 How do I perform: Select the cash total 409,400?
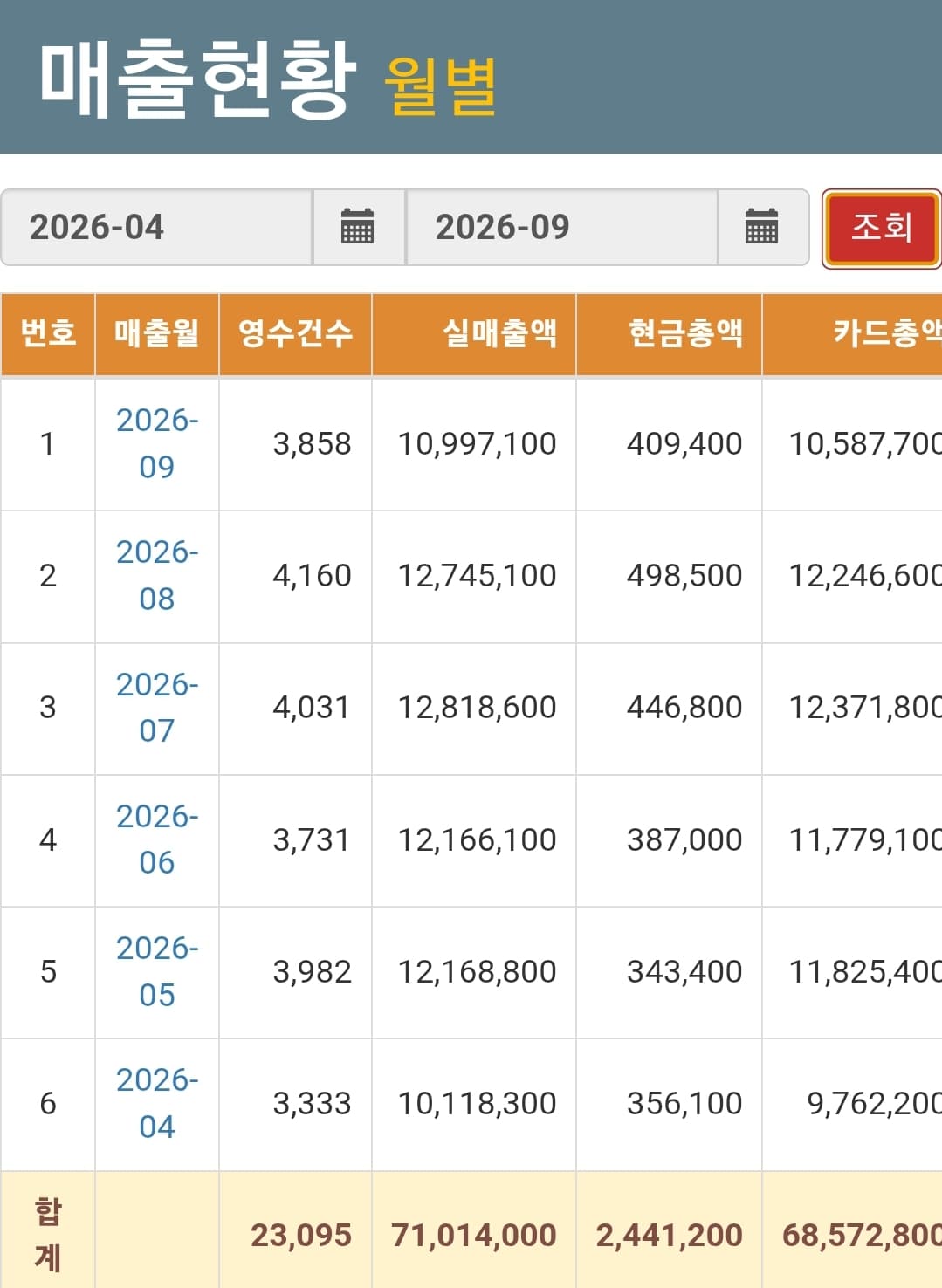pos(684,444)
